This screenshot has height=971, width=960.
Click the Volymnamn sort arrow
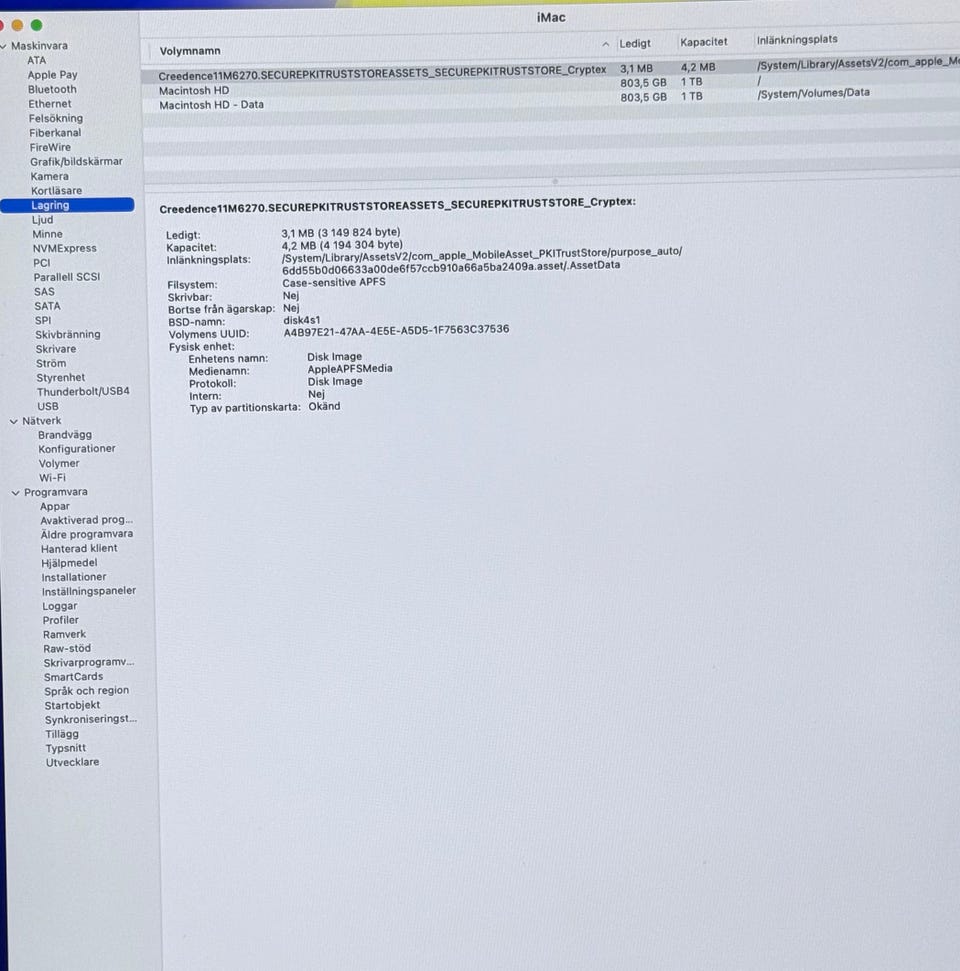point(605,45)
